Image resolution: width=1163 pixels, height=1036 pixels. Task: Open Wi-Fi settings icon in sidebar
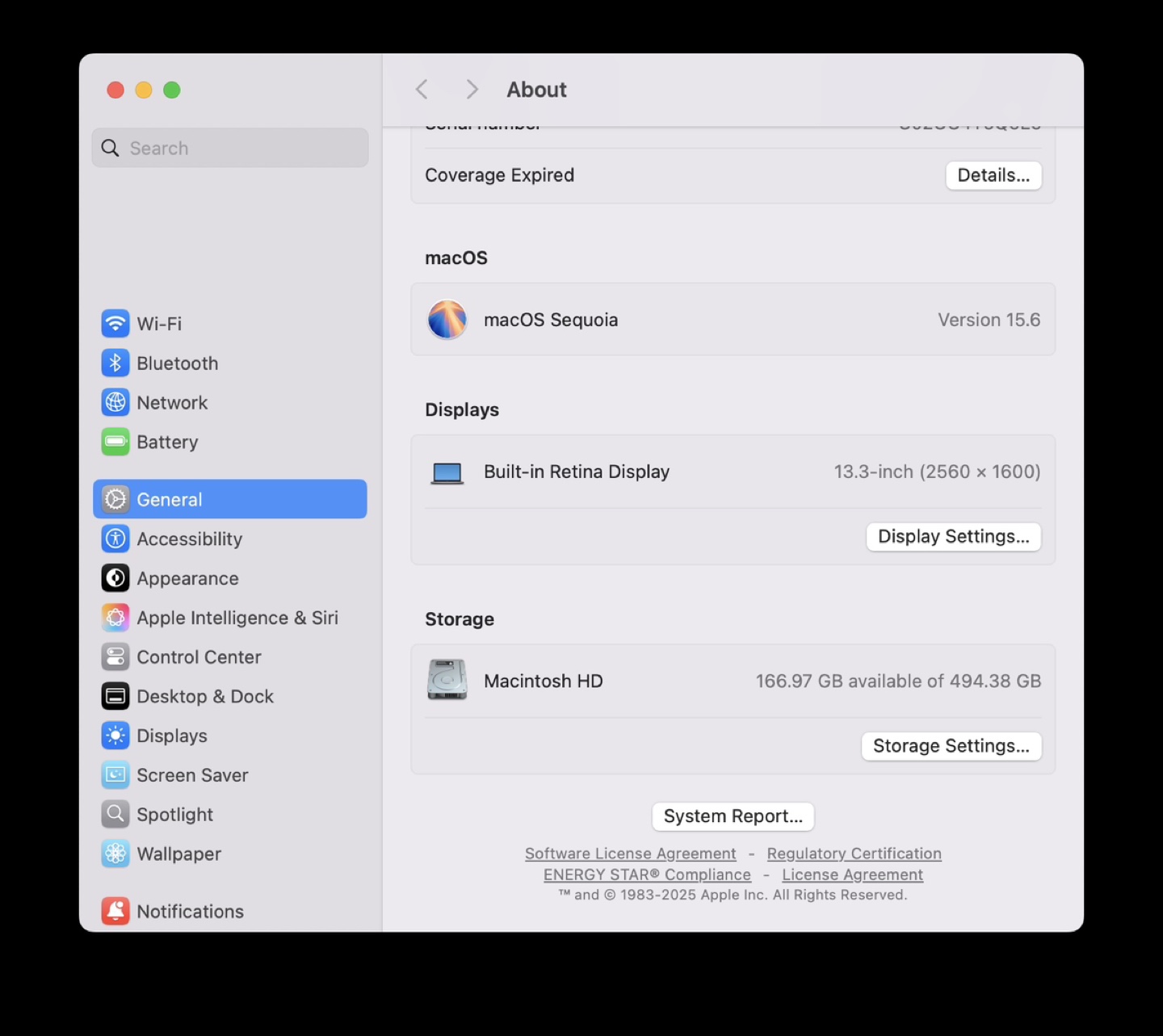[x=115, y=324]
